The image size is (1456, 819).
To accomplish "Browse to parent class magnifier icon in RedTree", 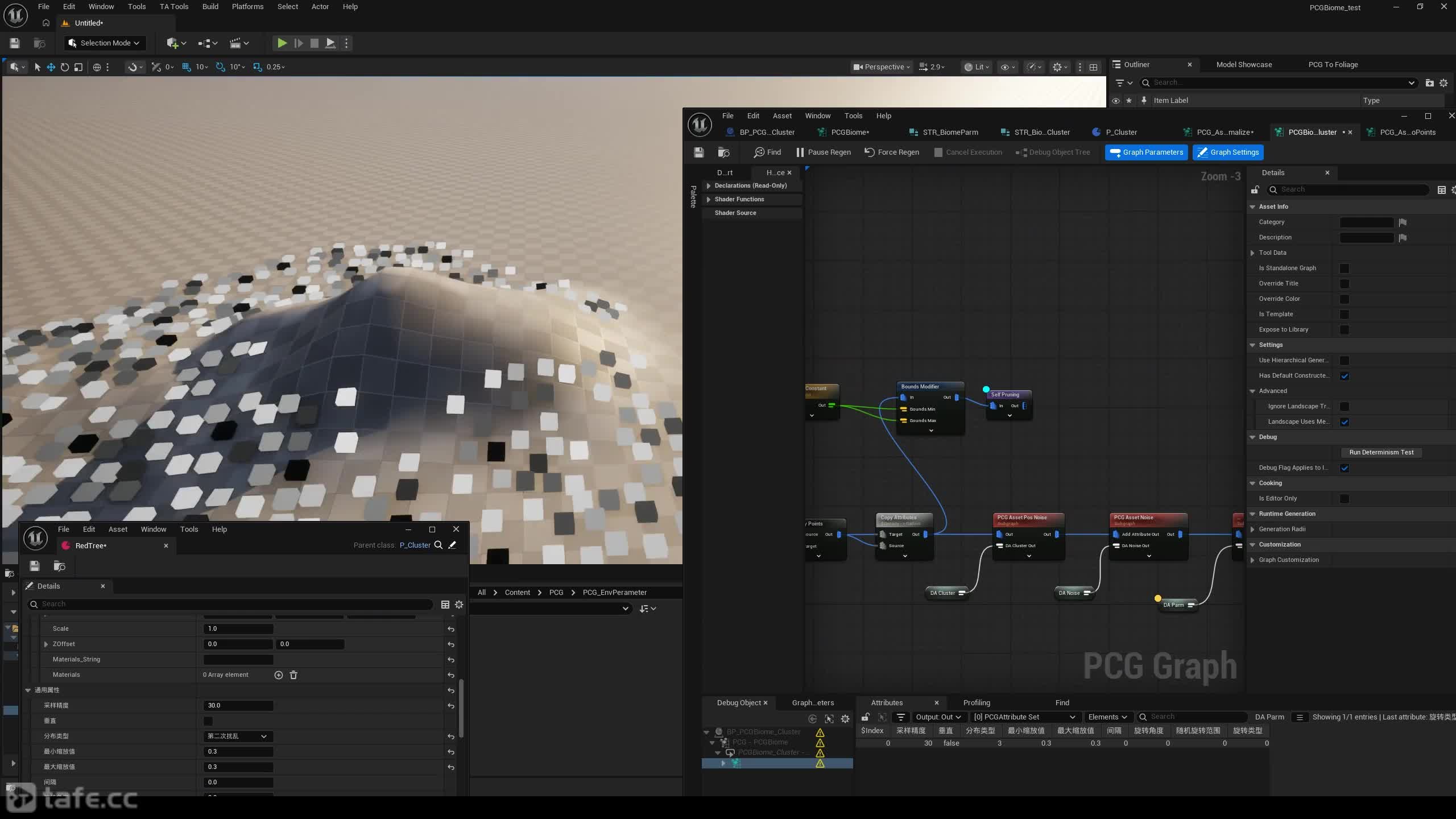I will pos(439,545).
